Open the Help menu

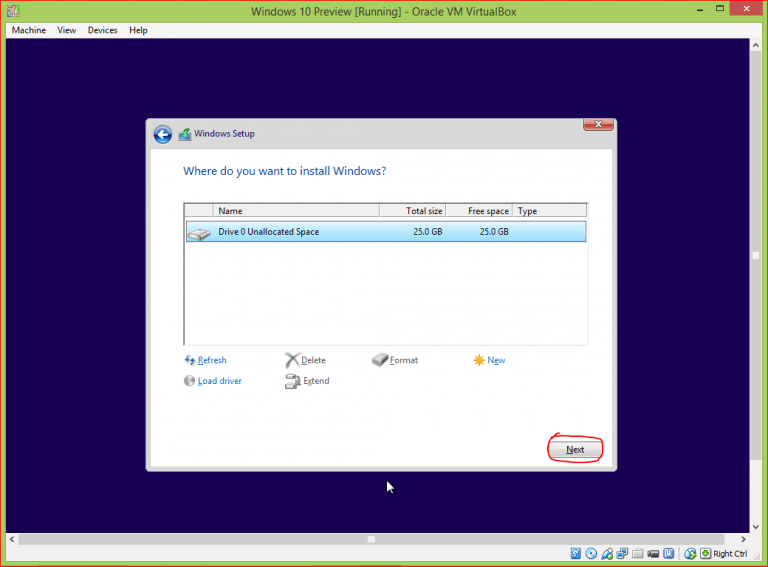click(138, 30)
